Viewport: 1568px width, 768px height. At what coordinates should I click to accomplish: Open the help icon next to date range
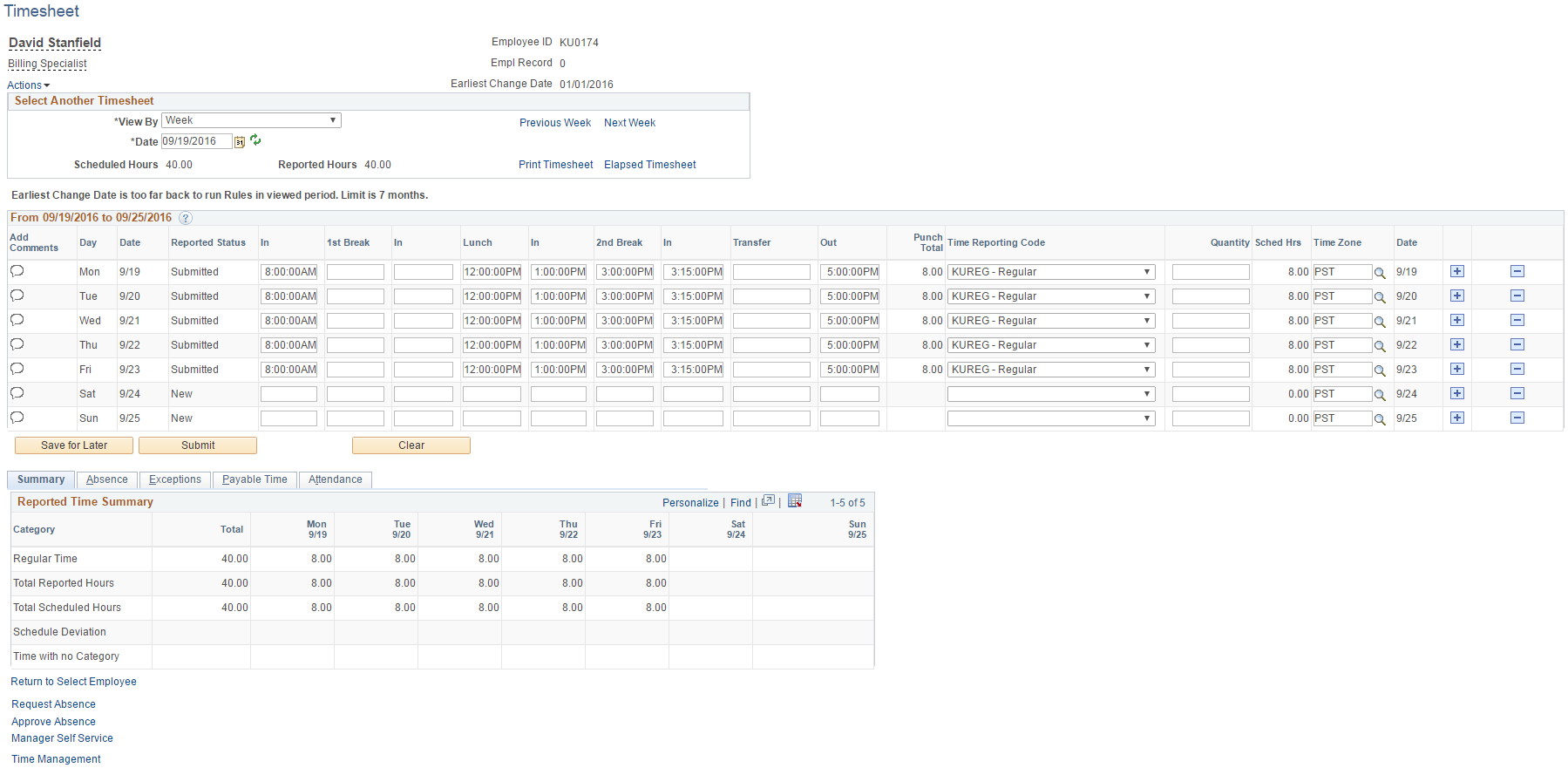click(186, 218)
